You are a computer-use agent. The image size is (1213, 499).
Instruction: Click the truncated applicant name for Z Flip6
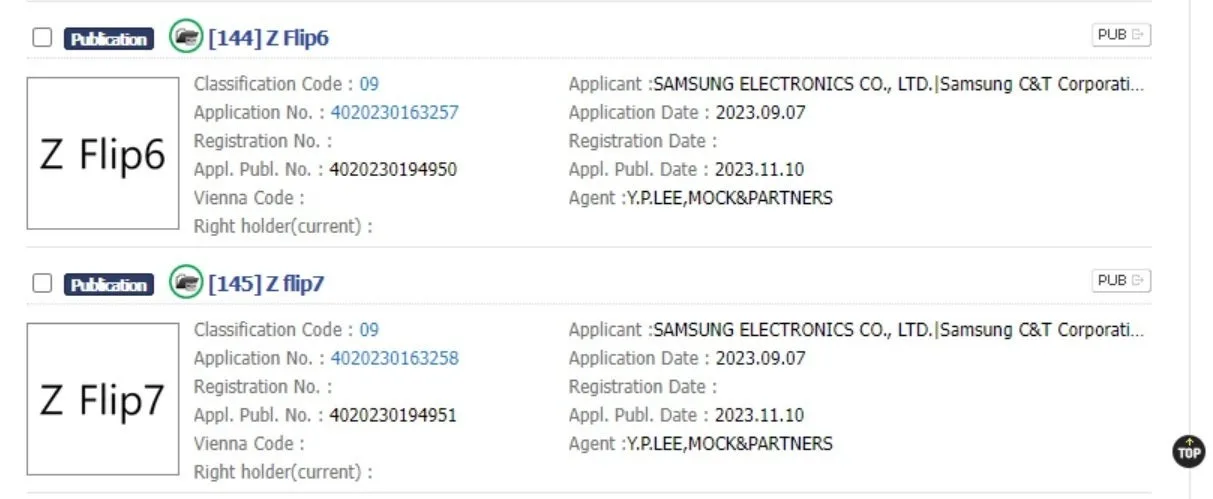click(897, 84)
